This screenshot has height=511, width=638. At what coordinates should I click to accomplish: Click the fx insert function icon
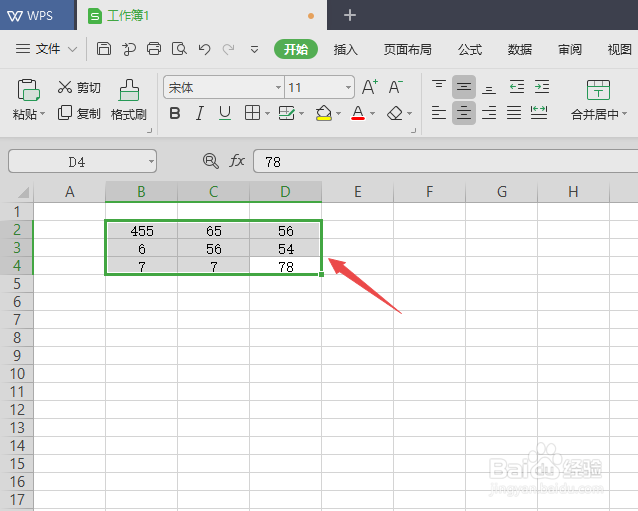pyautogui.click(x=237, y=161)
